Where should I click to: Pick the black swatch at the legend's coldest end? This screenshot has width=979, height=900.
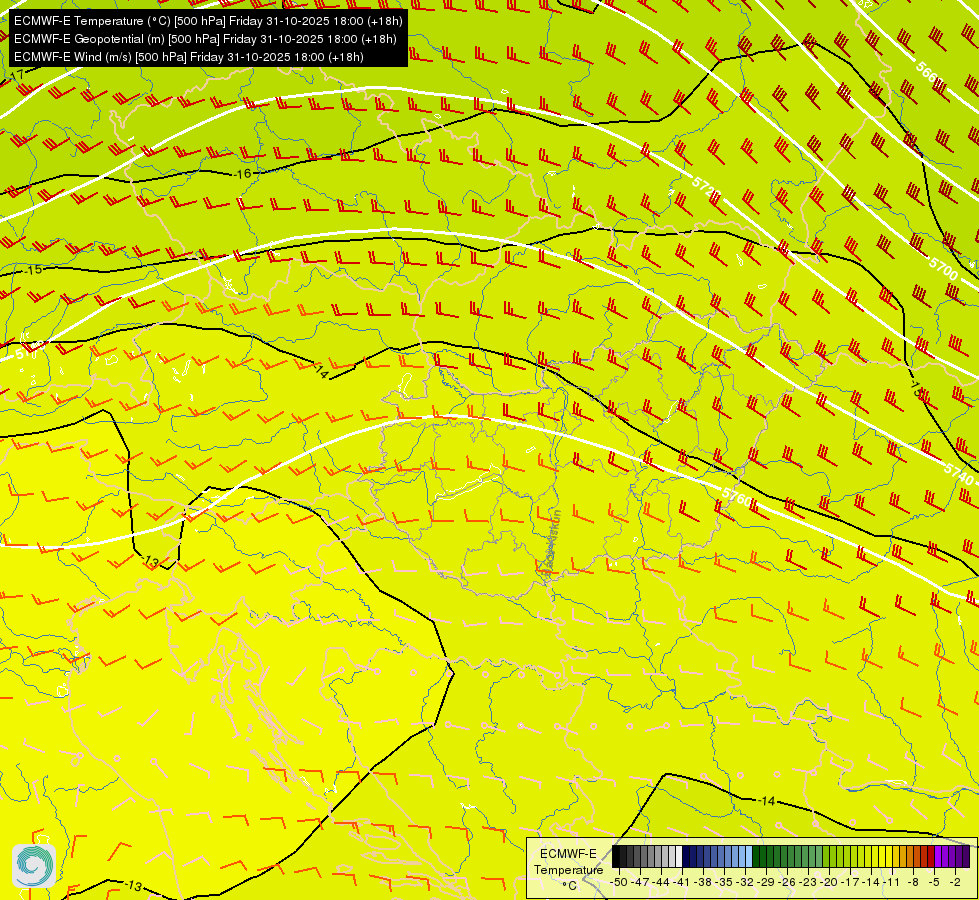point(616,856)
